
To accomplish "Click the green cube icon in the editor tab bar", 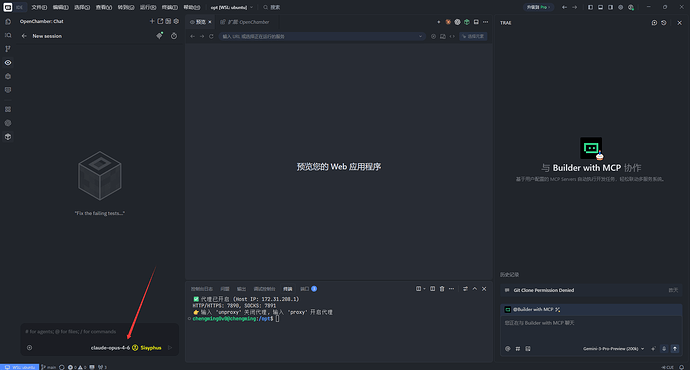I will click(466, 22).
